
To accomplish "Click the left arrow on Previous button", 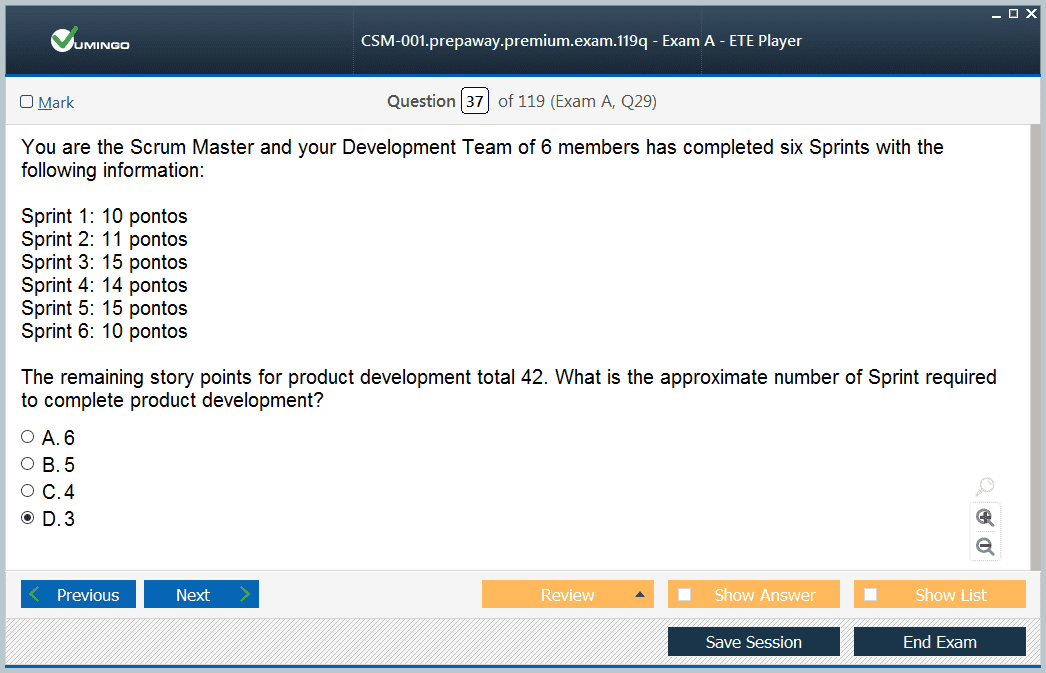I will point(36,595).
